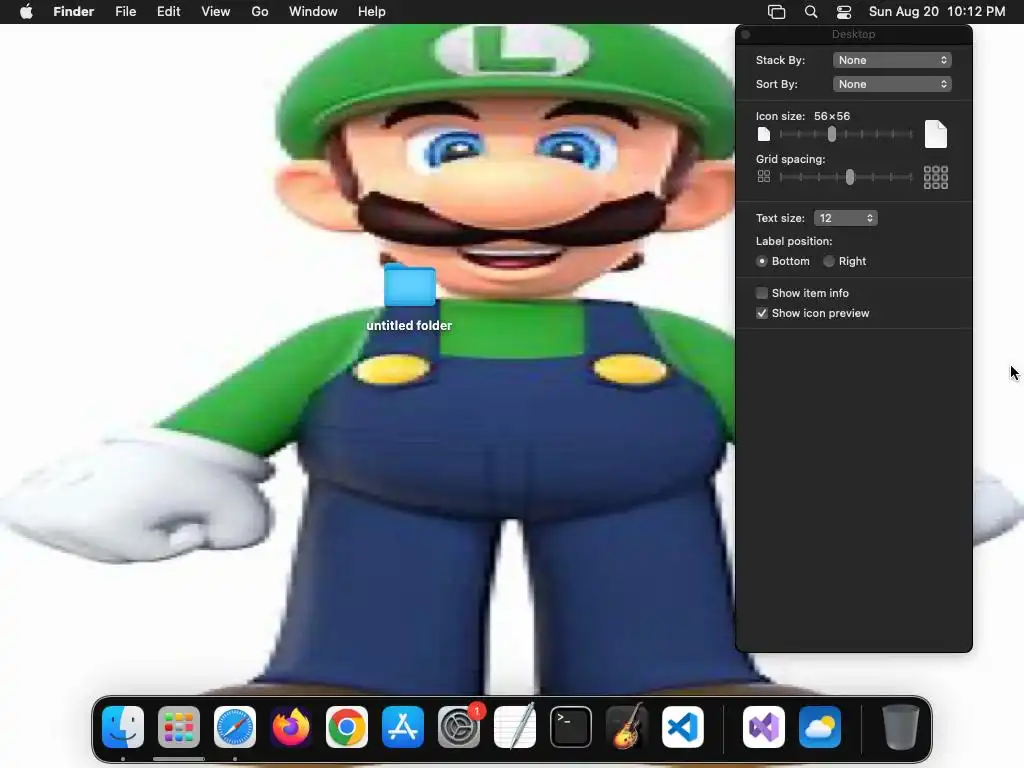
Task: Open System Preferences with the notification badge
Action: click(x=459, y=727)
